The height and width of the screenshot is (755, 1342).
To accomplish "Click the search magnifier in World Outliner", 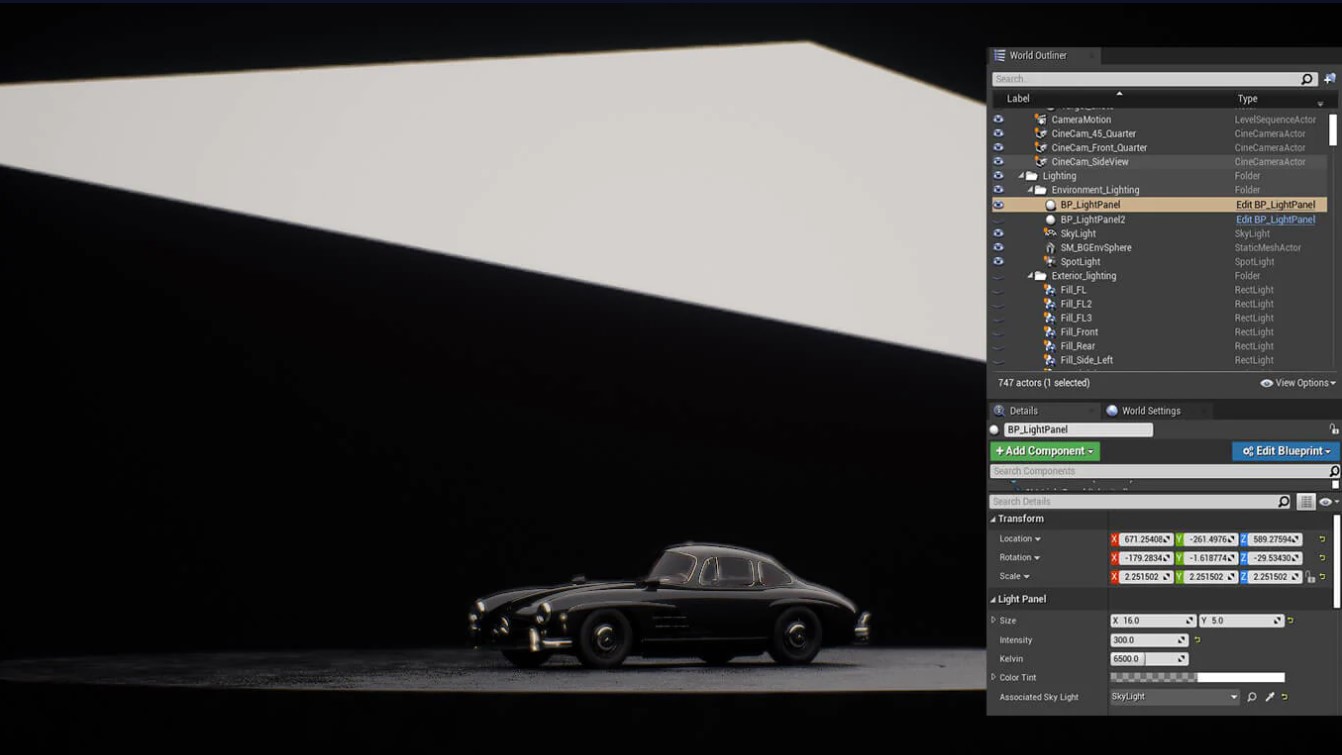I will (x=1306, y=78).
